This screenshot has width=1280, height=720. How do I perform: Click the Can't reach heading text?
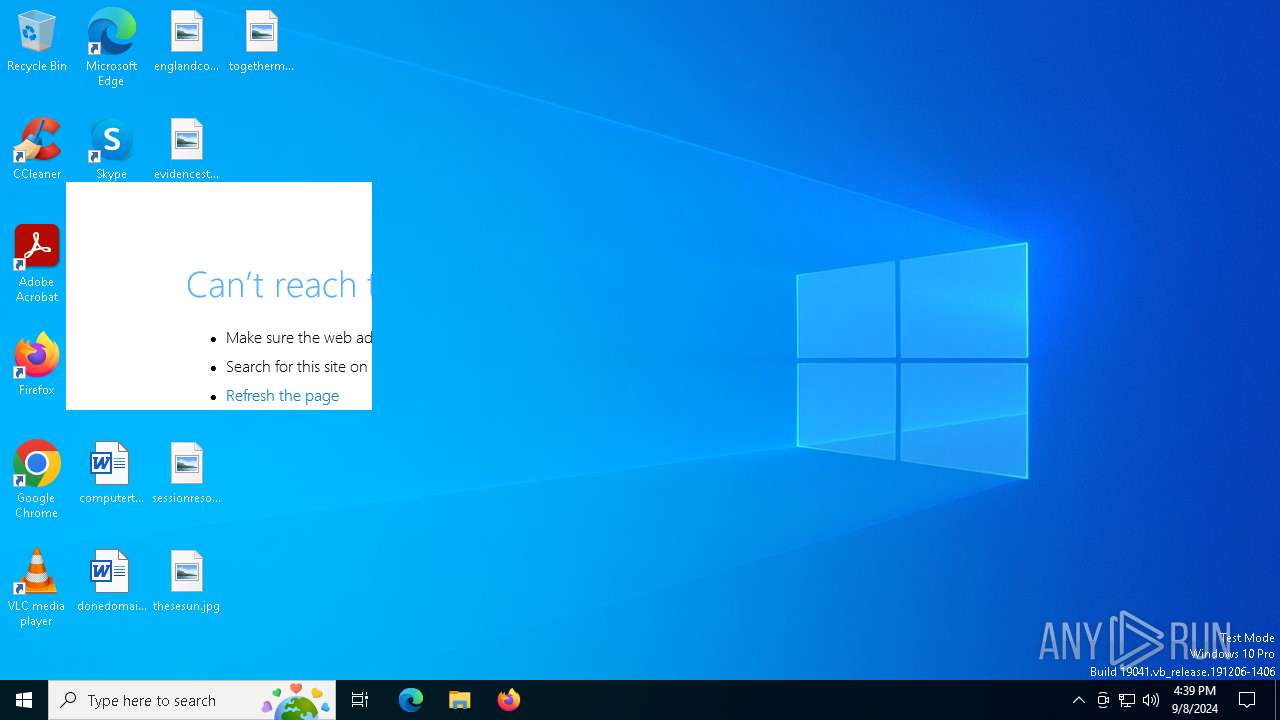279,285
